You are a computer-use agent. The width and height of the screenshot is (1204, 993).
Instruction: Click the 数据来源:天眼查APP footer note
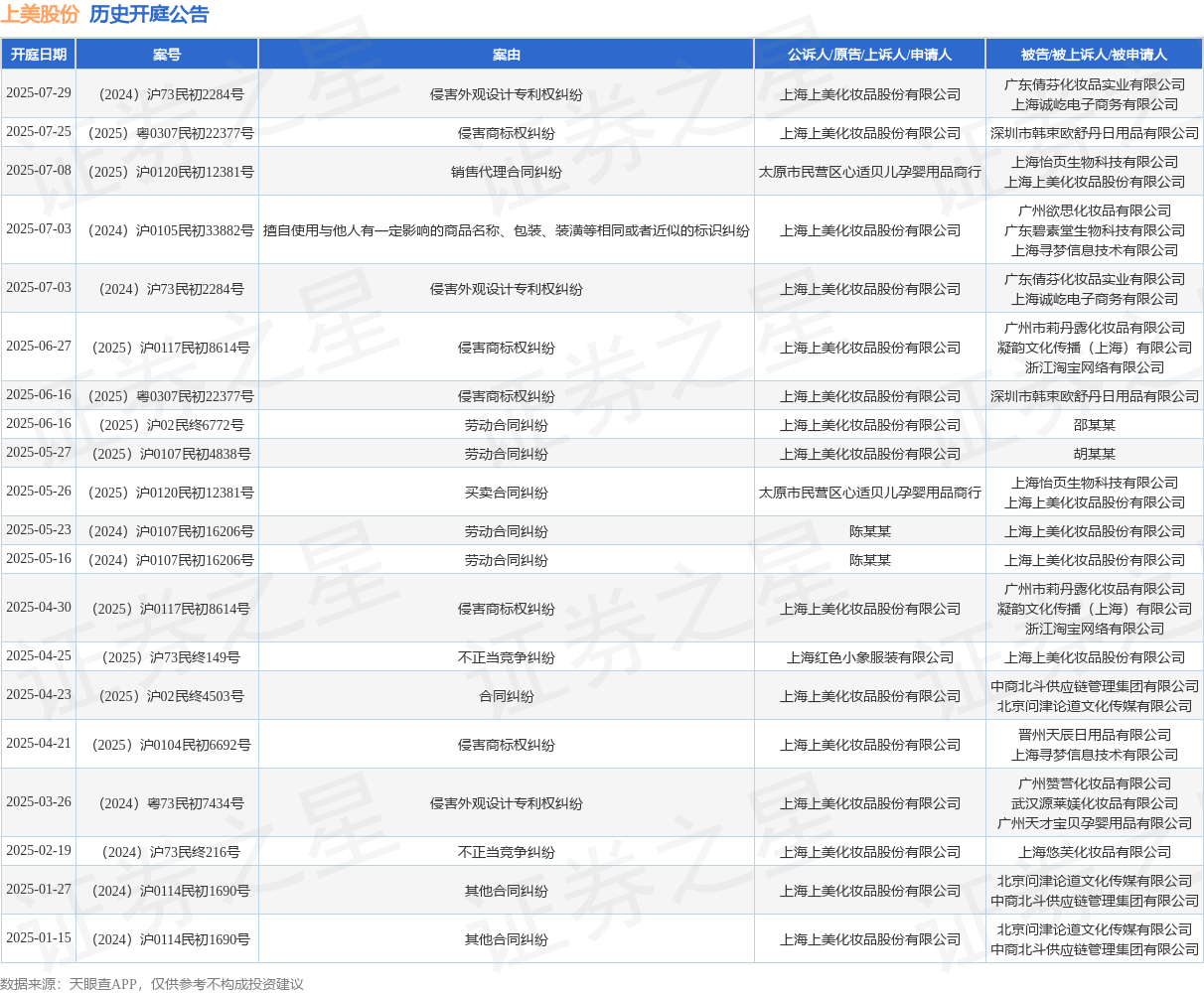pos(152,984)
